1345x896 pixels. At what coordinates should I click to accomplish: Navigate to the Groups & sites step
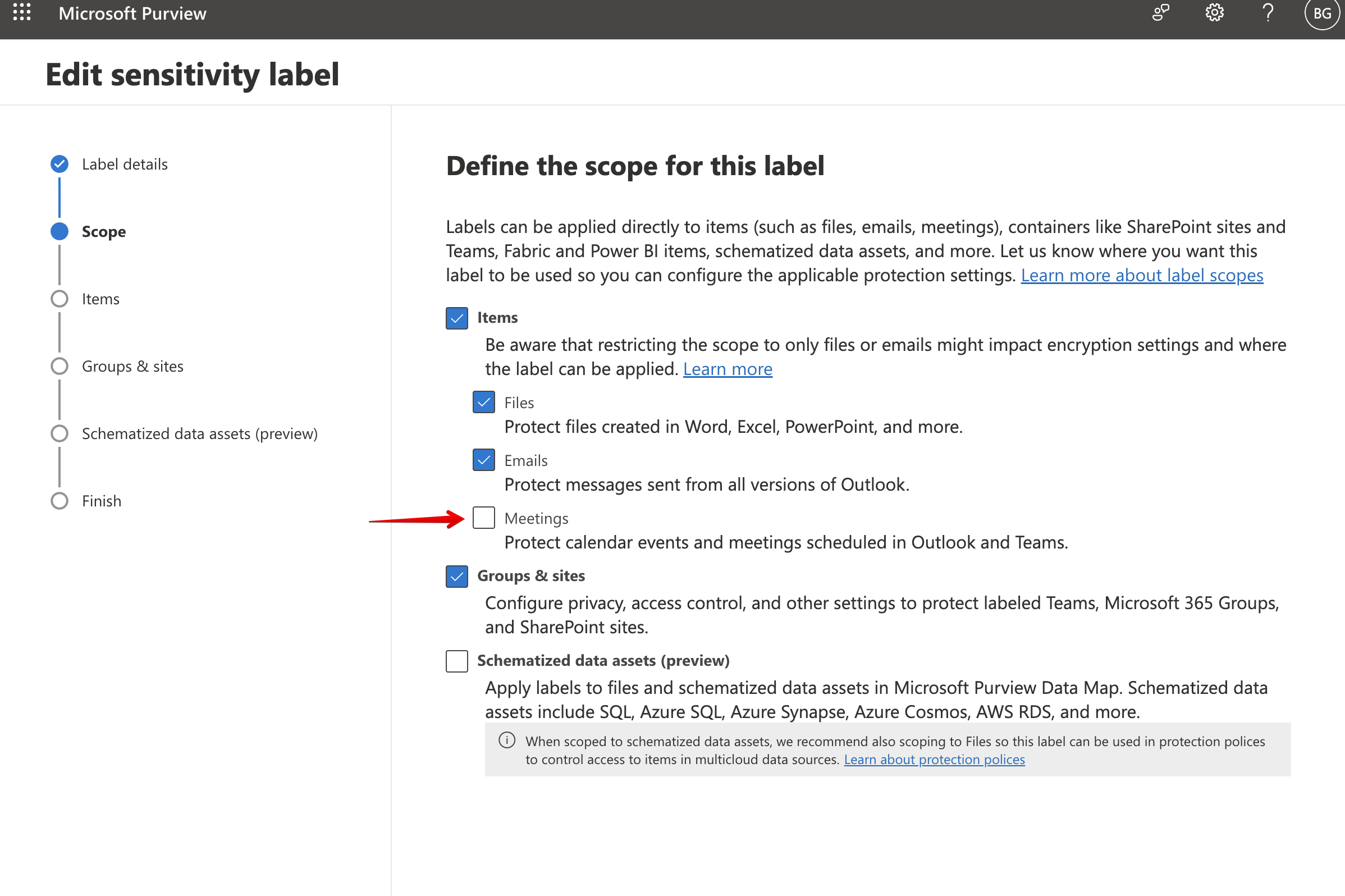(132, 366)
